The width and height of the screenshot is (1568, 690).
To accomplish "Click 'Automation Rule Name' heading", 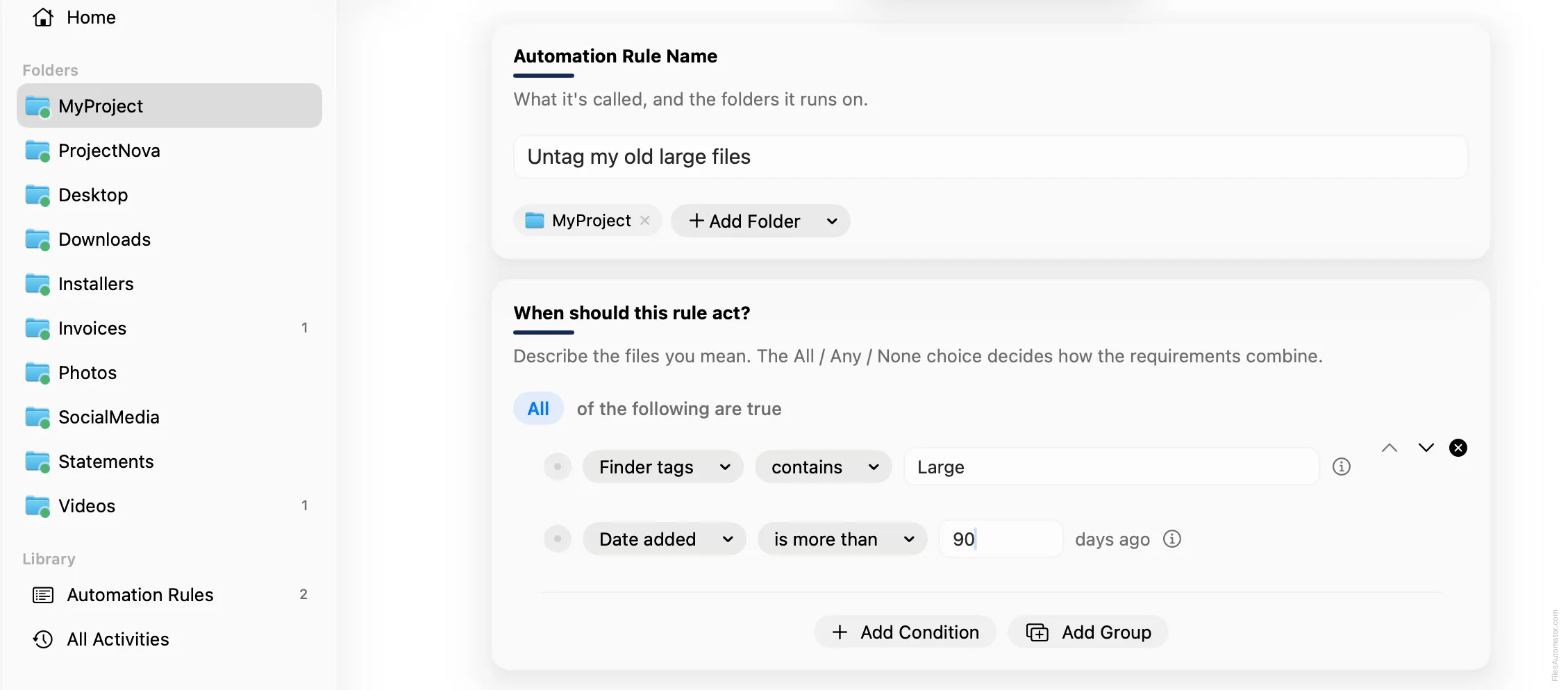I will 615,56.
